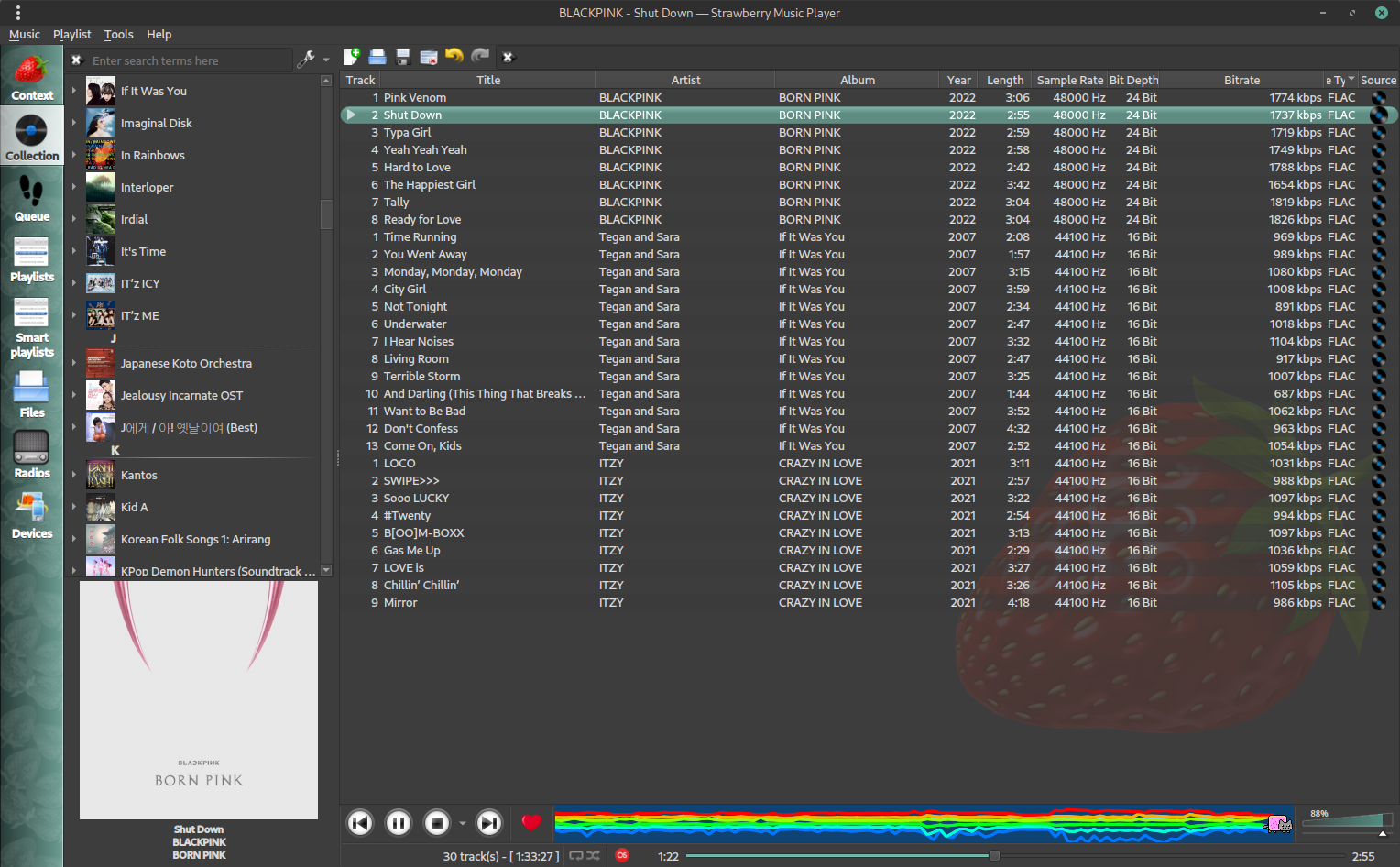Clear the current playlist
This screenshot has height=867, width=1400.
point(428,57)
